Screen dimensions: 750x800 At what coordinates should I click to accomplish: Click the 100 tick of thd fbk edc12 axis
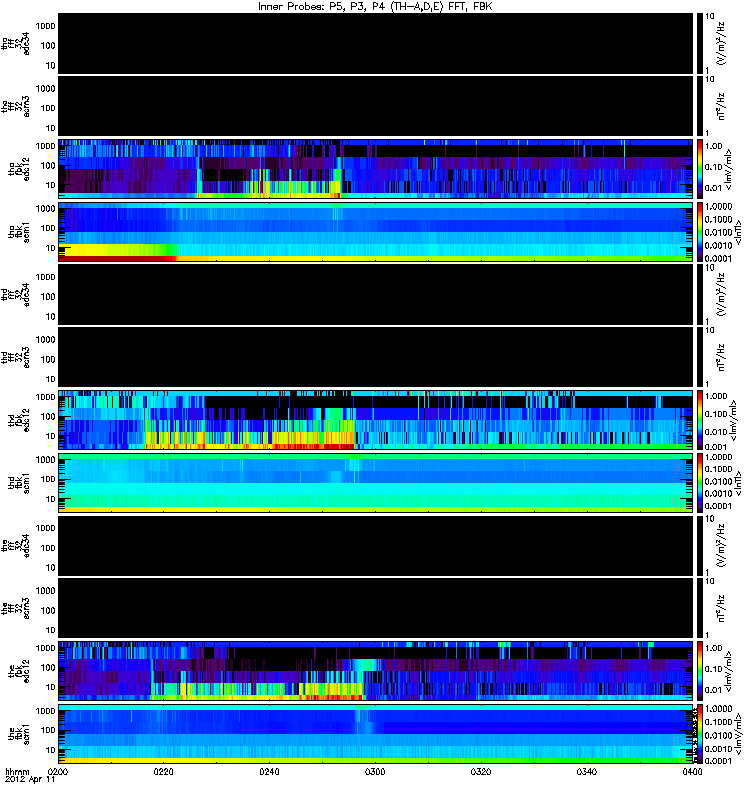tap(47, 416)
